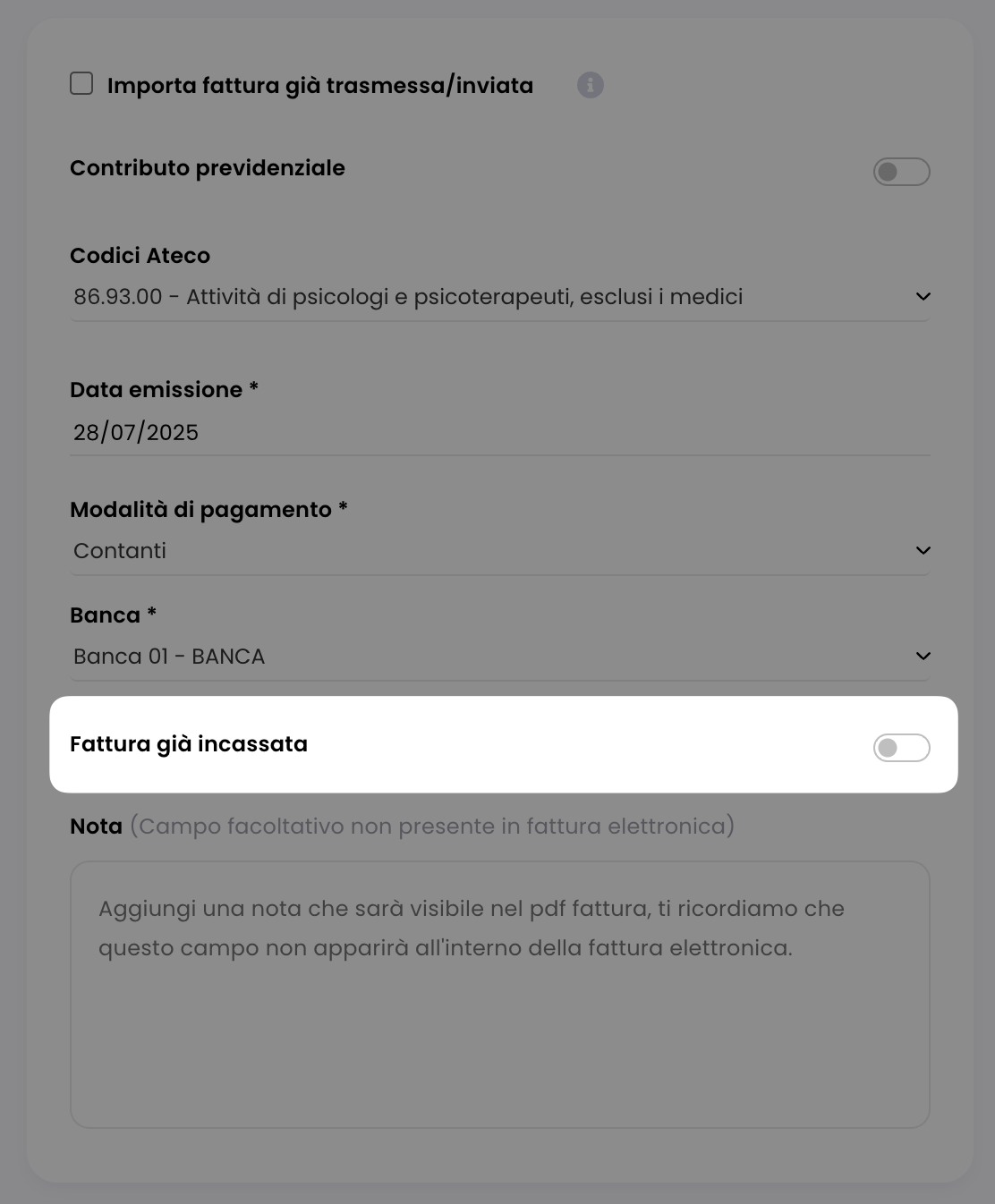
Task: Tick the Importa fattura già trasmessa/inviata checkbox
Action: coord(81,84)
